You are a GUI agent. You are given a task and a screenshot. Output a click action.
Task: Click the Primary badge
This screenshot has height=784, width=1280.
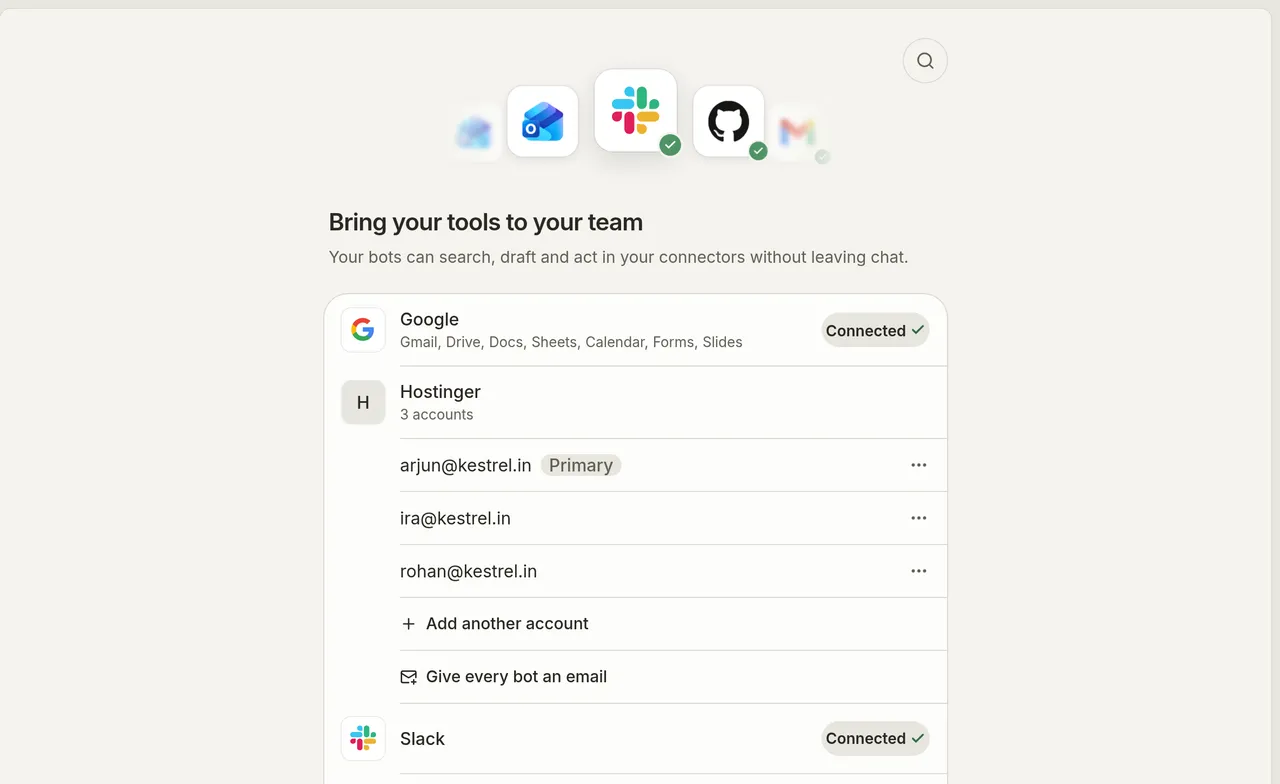581,465
